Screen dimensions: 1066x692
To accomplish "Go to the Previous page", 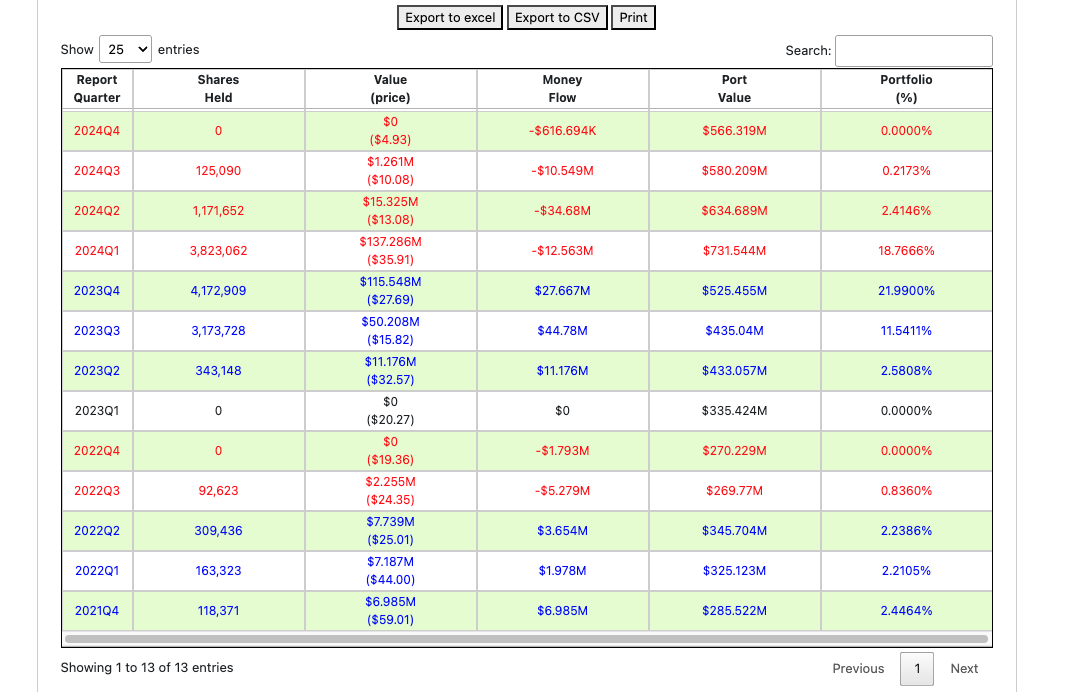I will 858,669.
